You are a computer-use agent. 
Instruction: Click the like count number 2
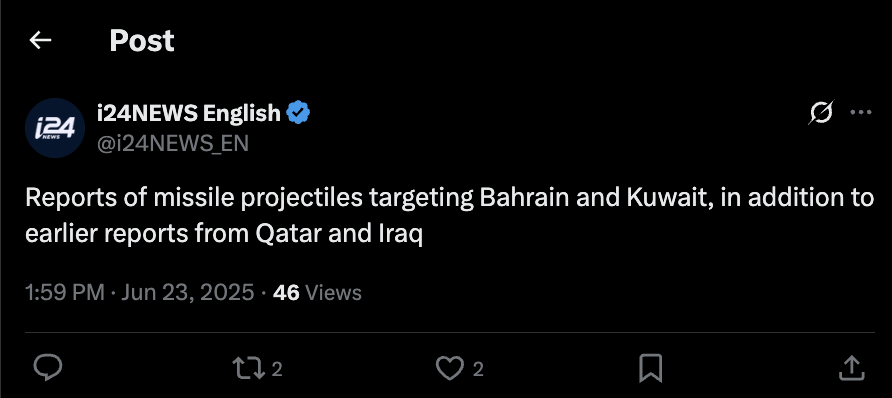point(478,370)
